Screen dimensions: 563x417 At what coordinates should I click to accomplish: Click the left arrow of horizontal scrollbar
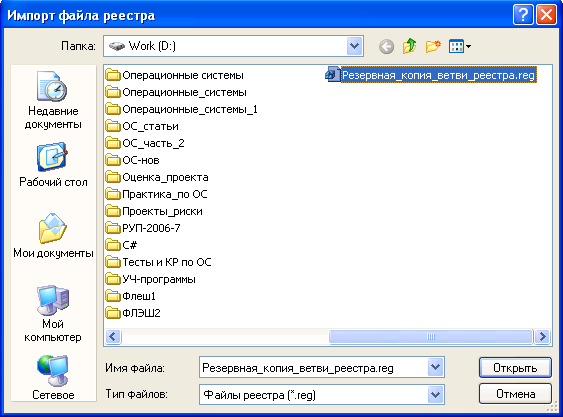click(113, 337)
